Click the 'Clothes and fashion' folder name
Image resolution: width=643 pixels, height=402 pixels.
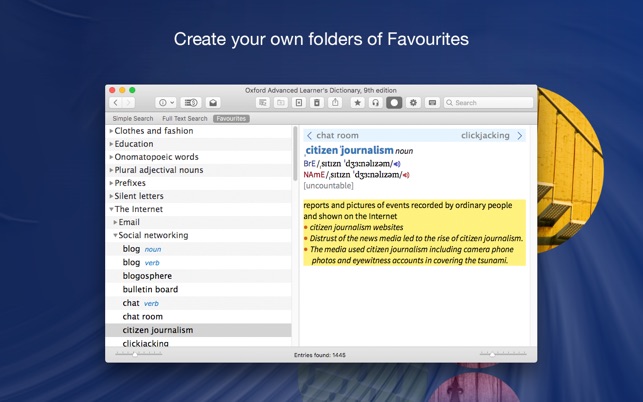tap(154, 131)
